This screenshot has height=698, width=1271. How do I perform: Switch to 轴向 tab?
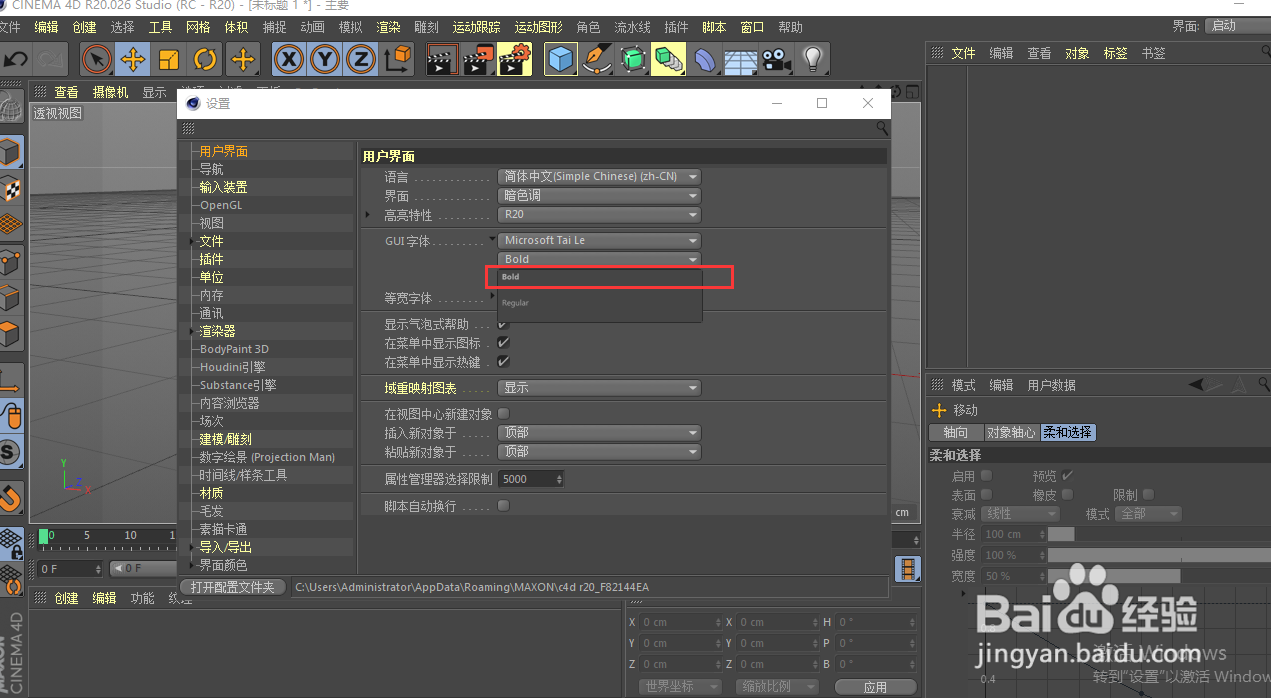pyautogui.click(x=956, y=433)
